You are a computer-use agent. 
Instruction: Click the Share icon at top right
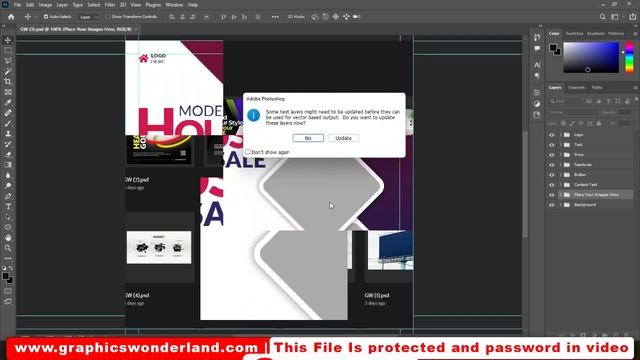tap(632, 17)
